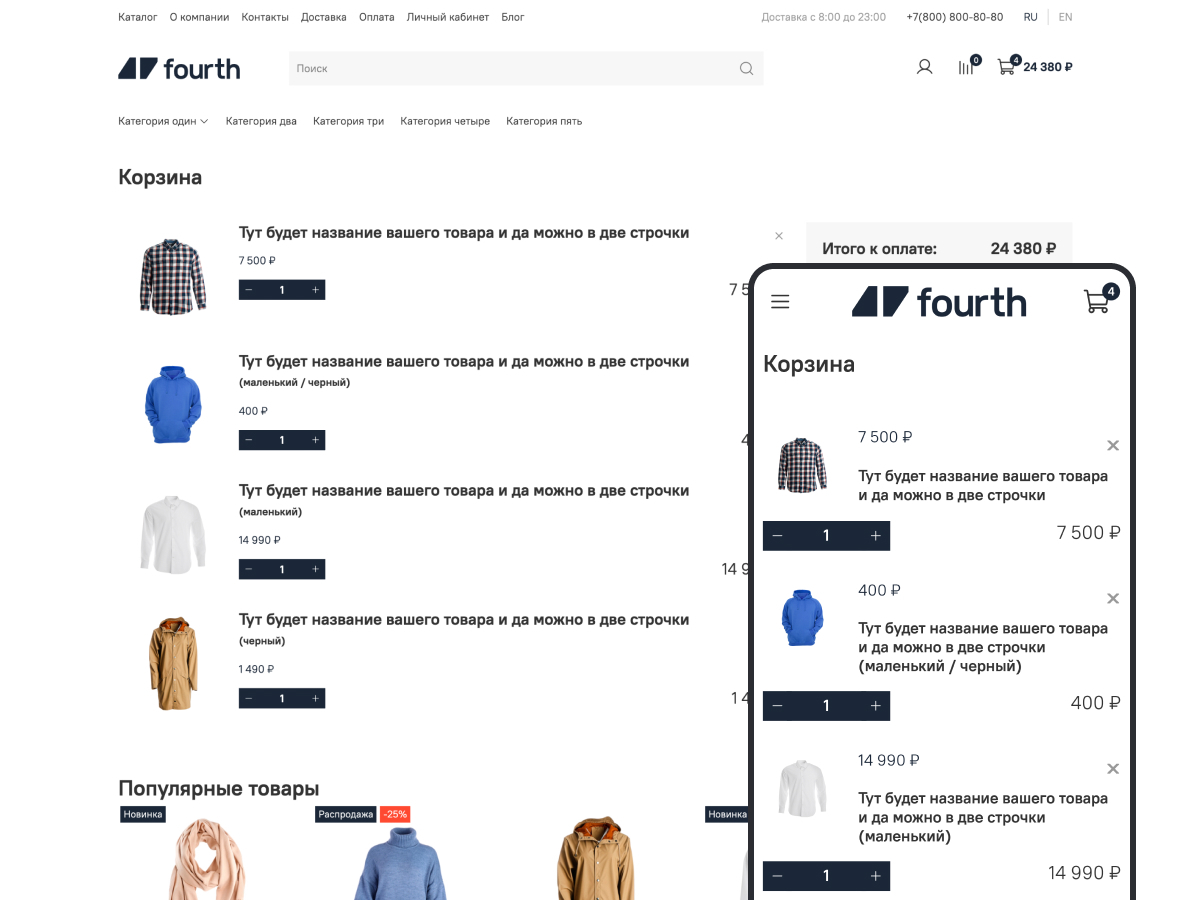Open the desktop header cart icon

1007,66
